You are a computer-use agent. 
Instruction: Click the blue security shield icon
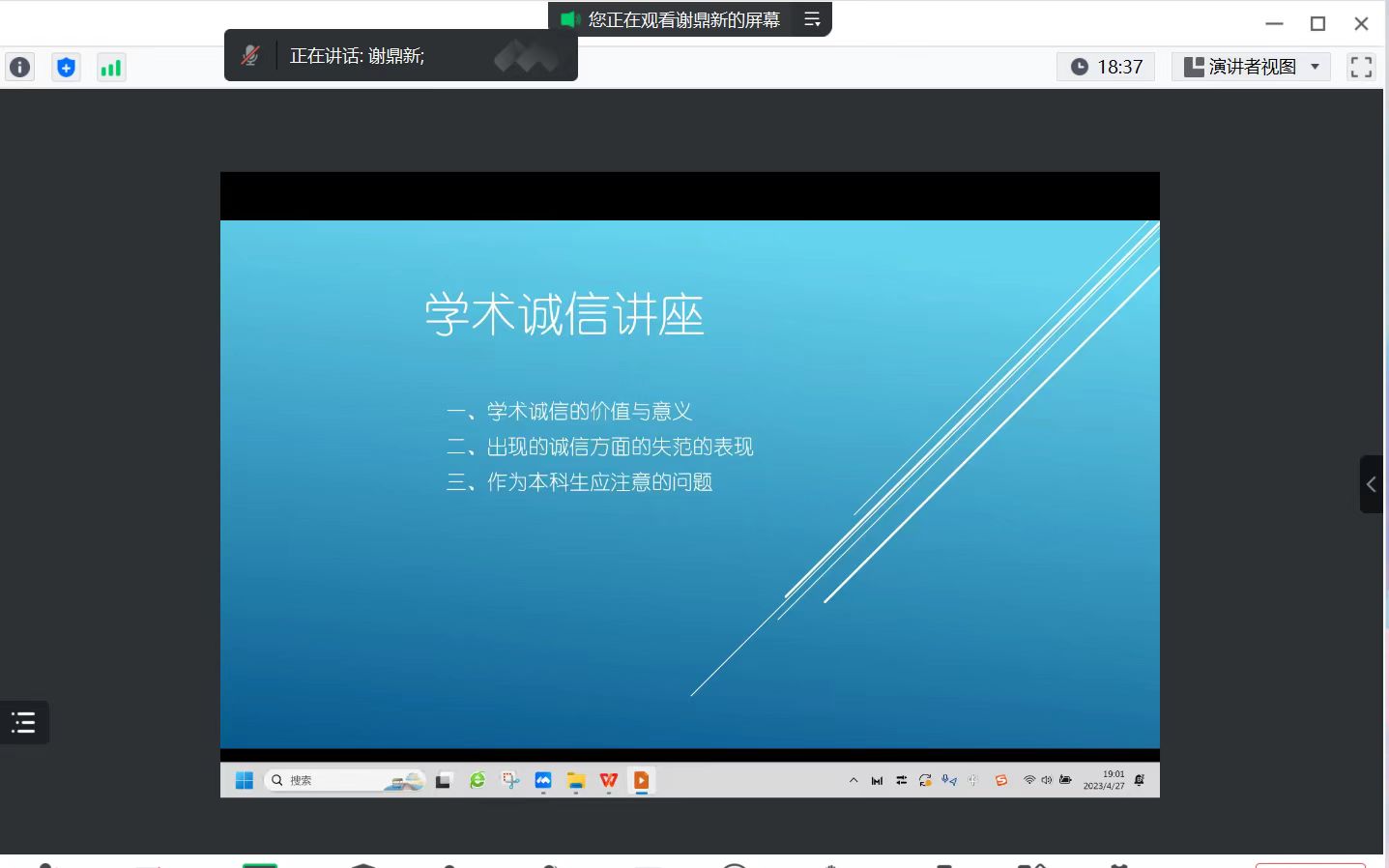pos(66,68)
